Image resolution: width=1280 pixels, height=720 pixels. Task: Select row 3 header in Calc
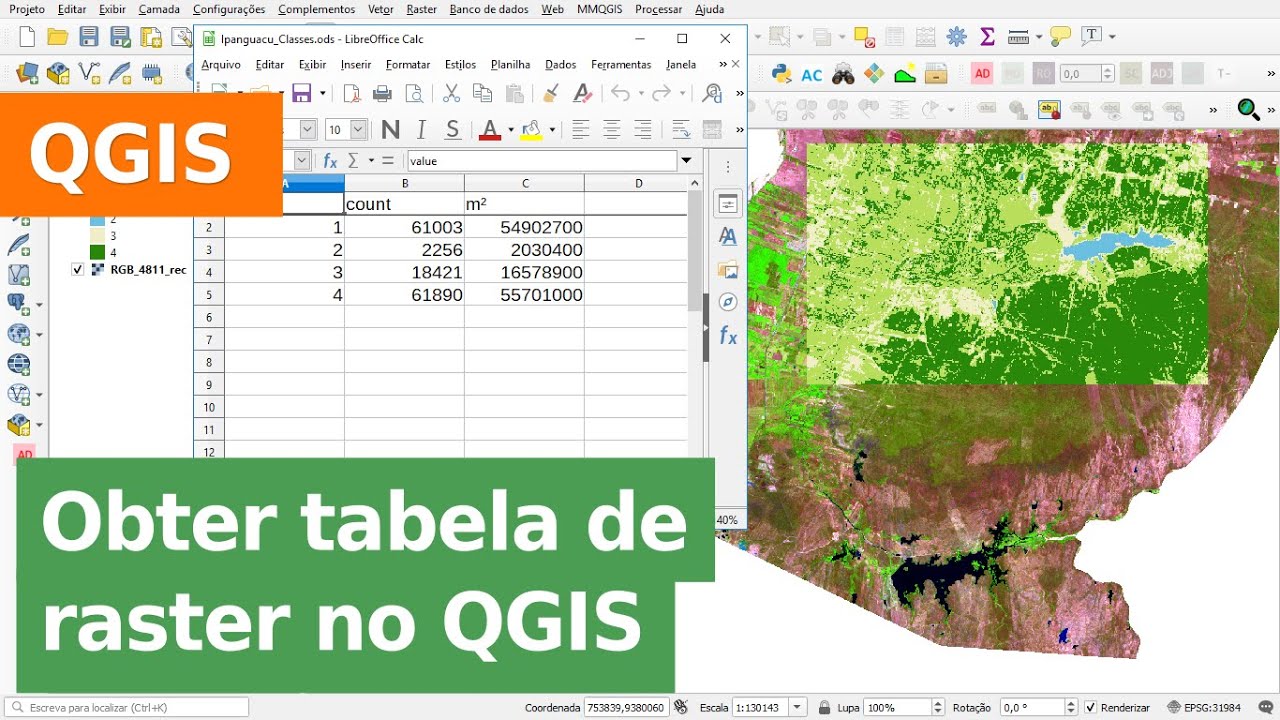209,249
